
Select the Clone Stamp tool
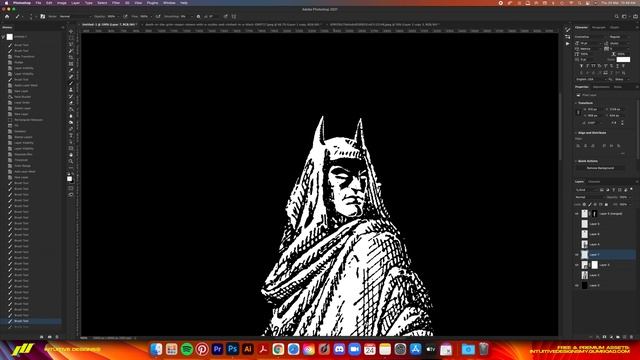click(71, 90)
